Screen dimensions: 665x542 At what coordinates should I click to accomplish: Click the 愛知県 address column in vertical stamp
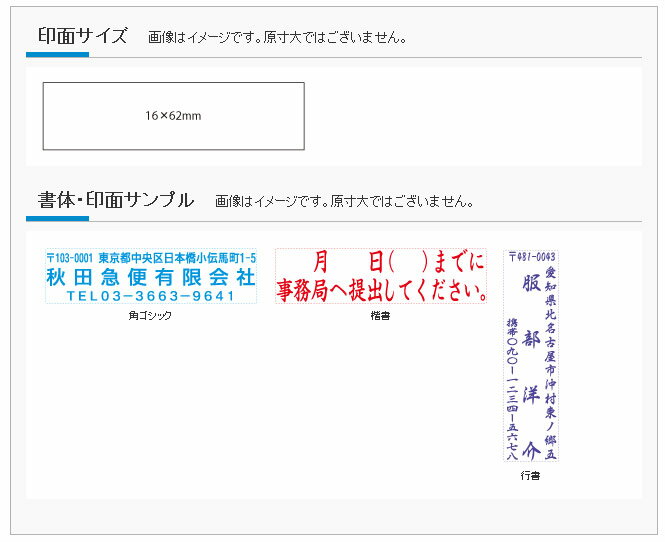click(550, 350)
